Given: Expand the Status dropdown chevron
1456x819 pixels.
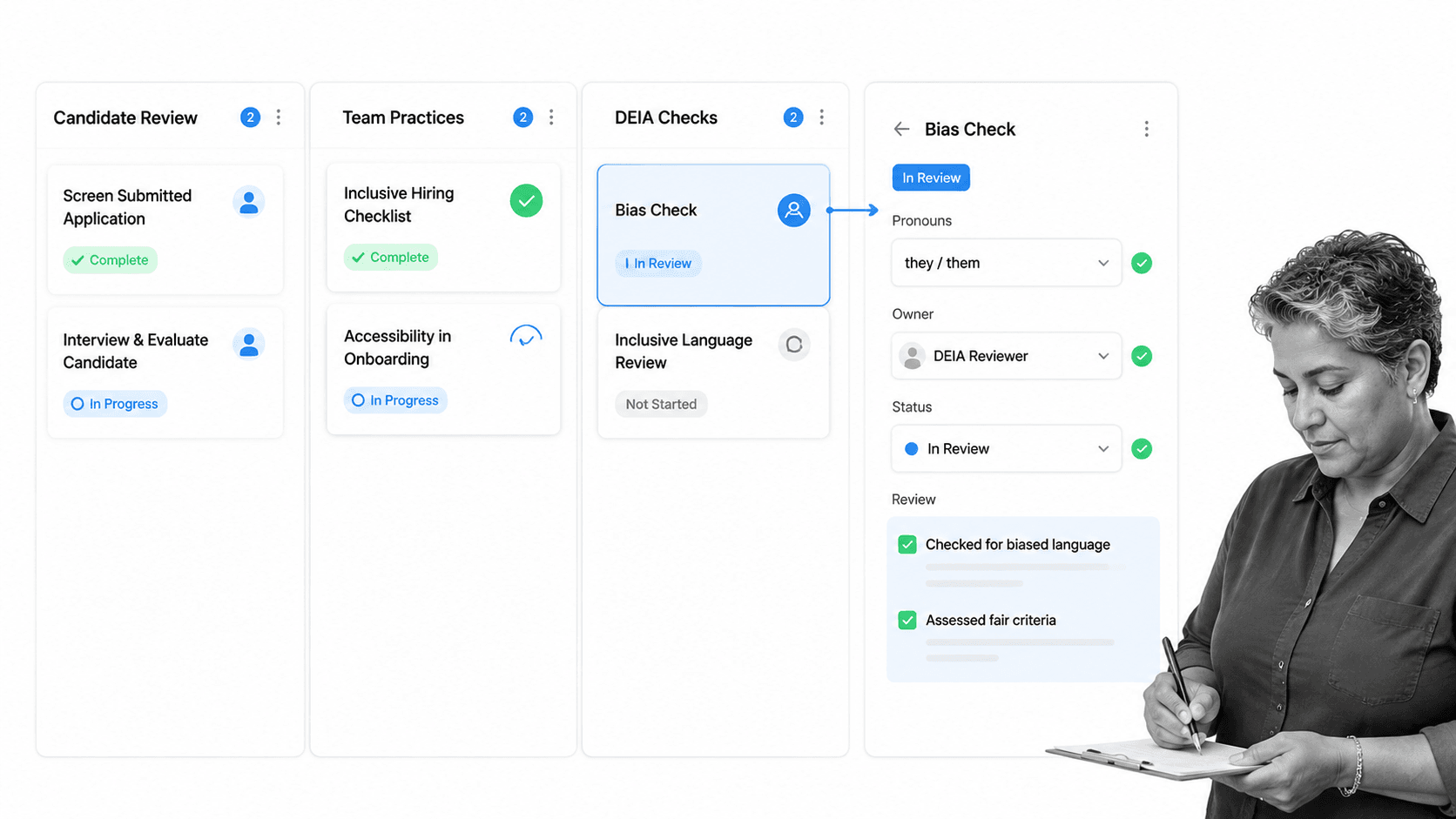Looking at the screenshot, I should [x=1102, y=449].
